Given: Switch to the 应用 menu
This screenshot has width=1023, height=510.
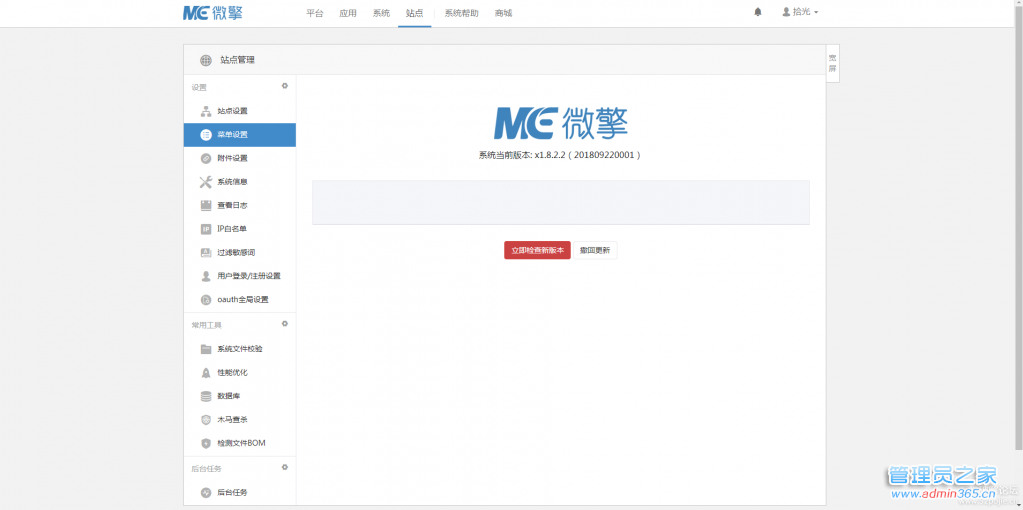Looking at the screenshot, I should pos(348,13).
